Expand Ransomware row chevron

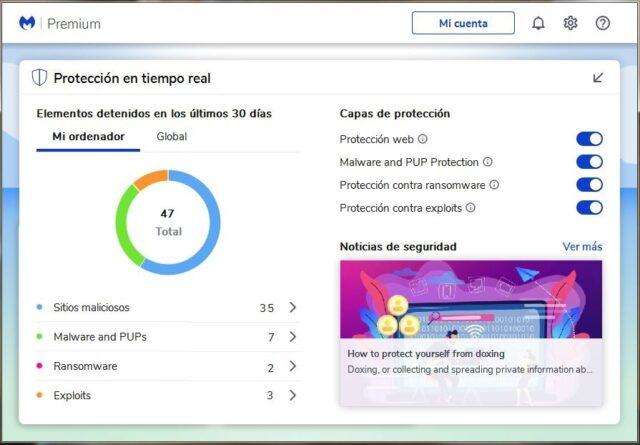pos(293,366)
